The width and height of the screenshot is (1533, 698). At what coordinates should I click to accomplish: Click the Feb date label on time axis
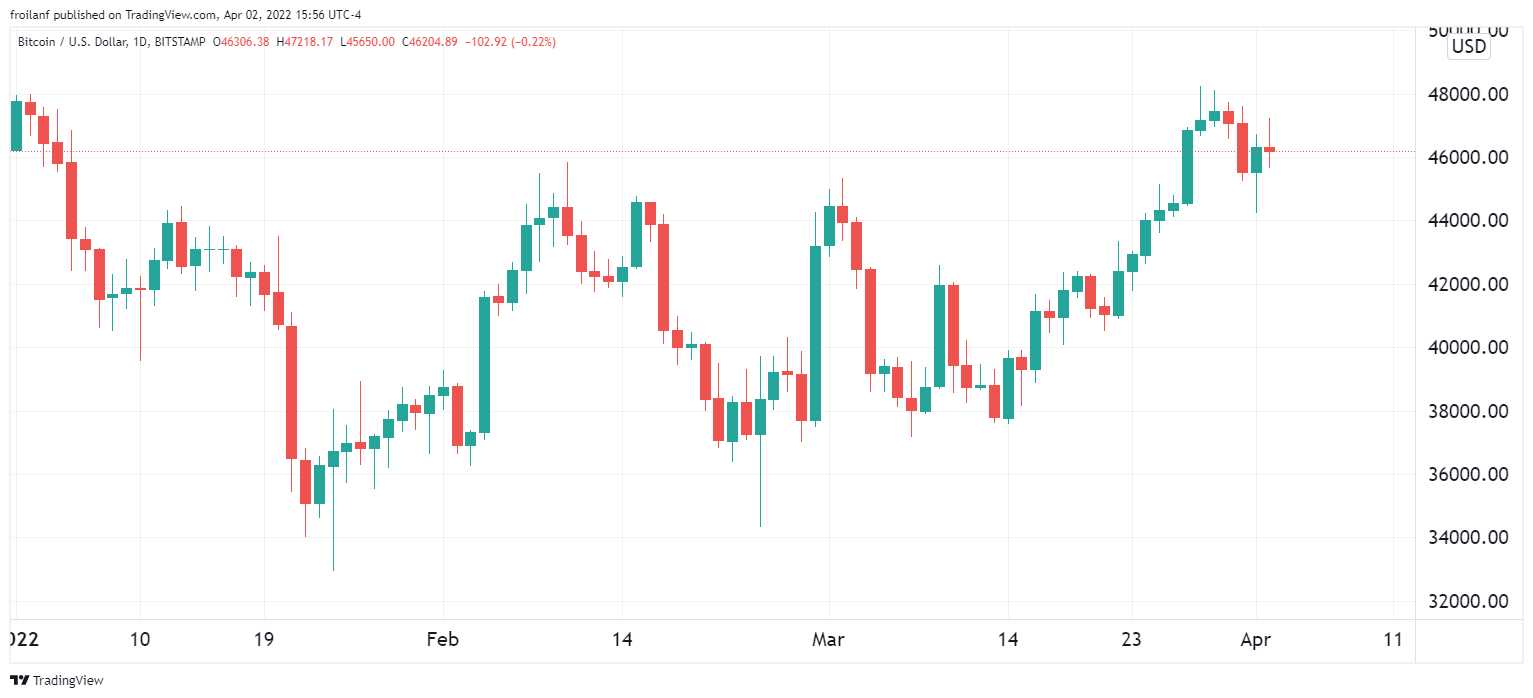443,639
